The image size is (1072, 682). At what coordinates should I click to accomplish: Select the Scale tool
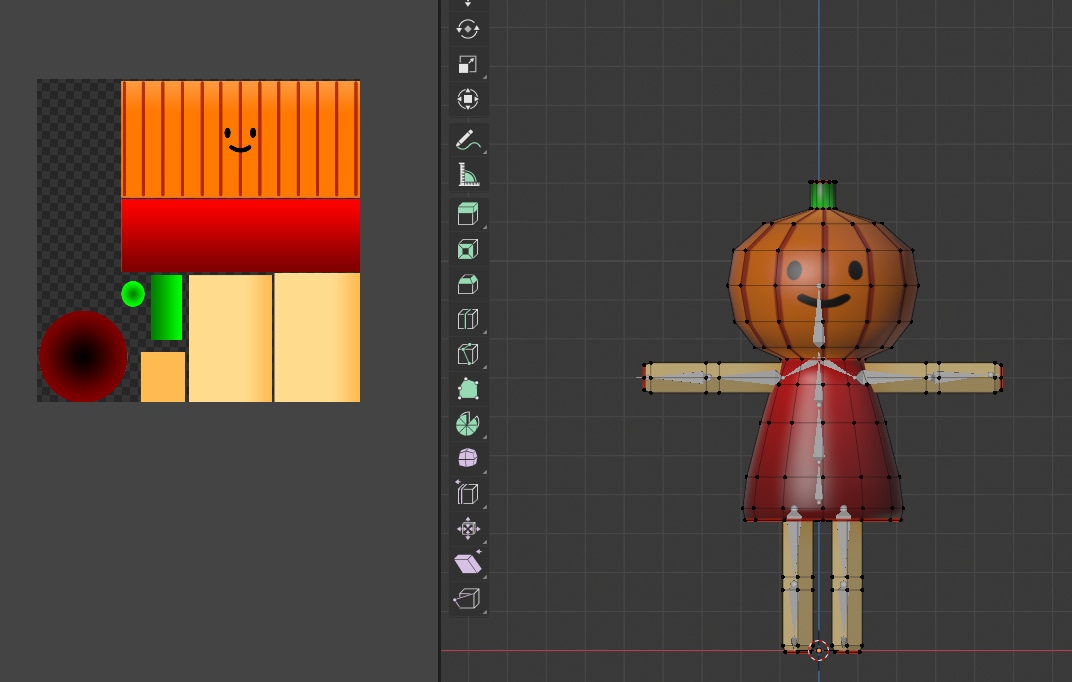pos(468,64)
